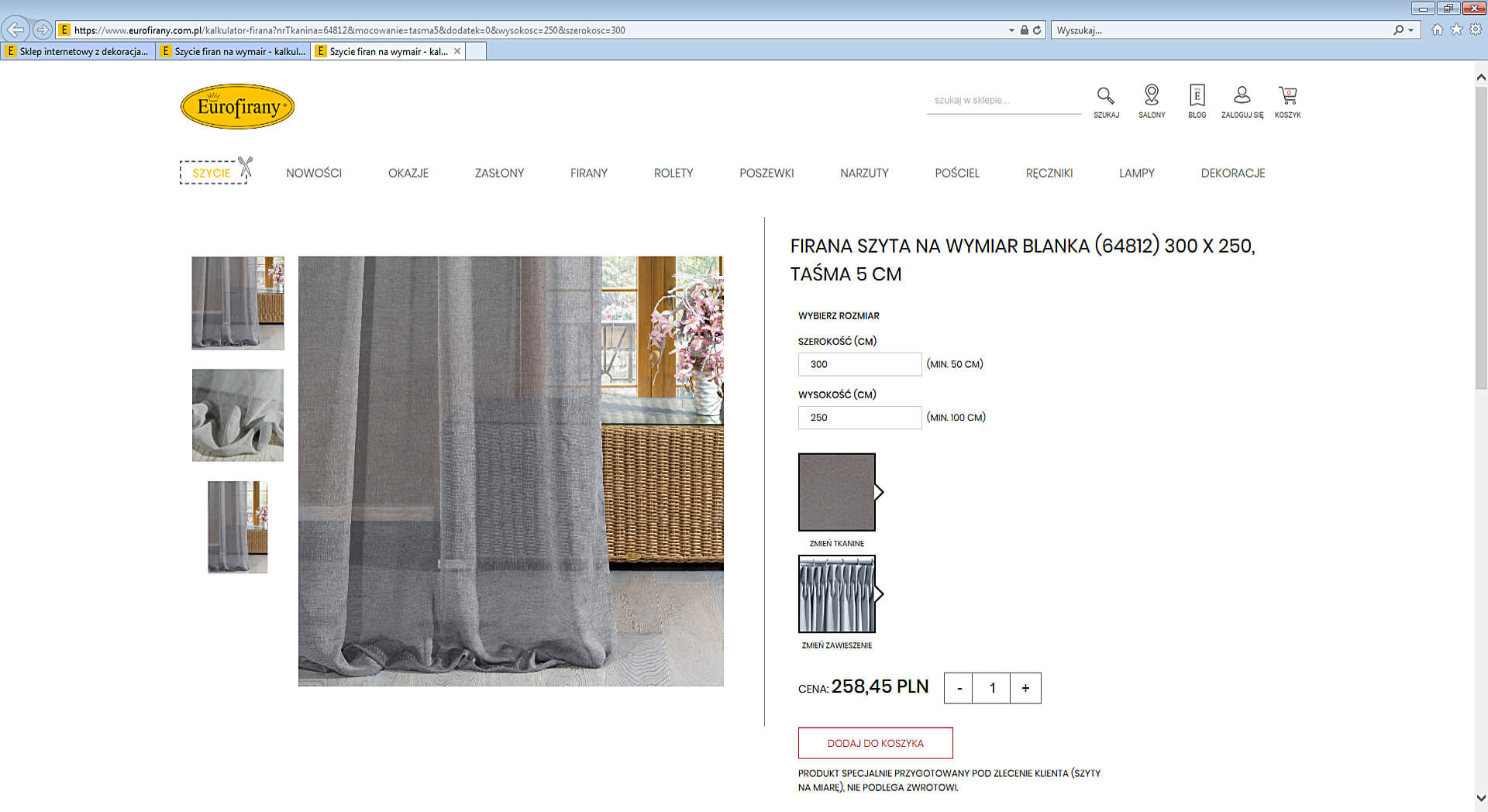Click the Szerokość width input field
Image resolution: width=1488 pixels, height=812 pixels.
(x=859, y=364)
